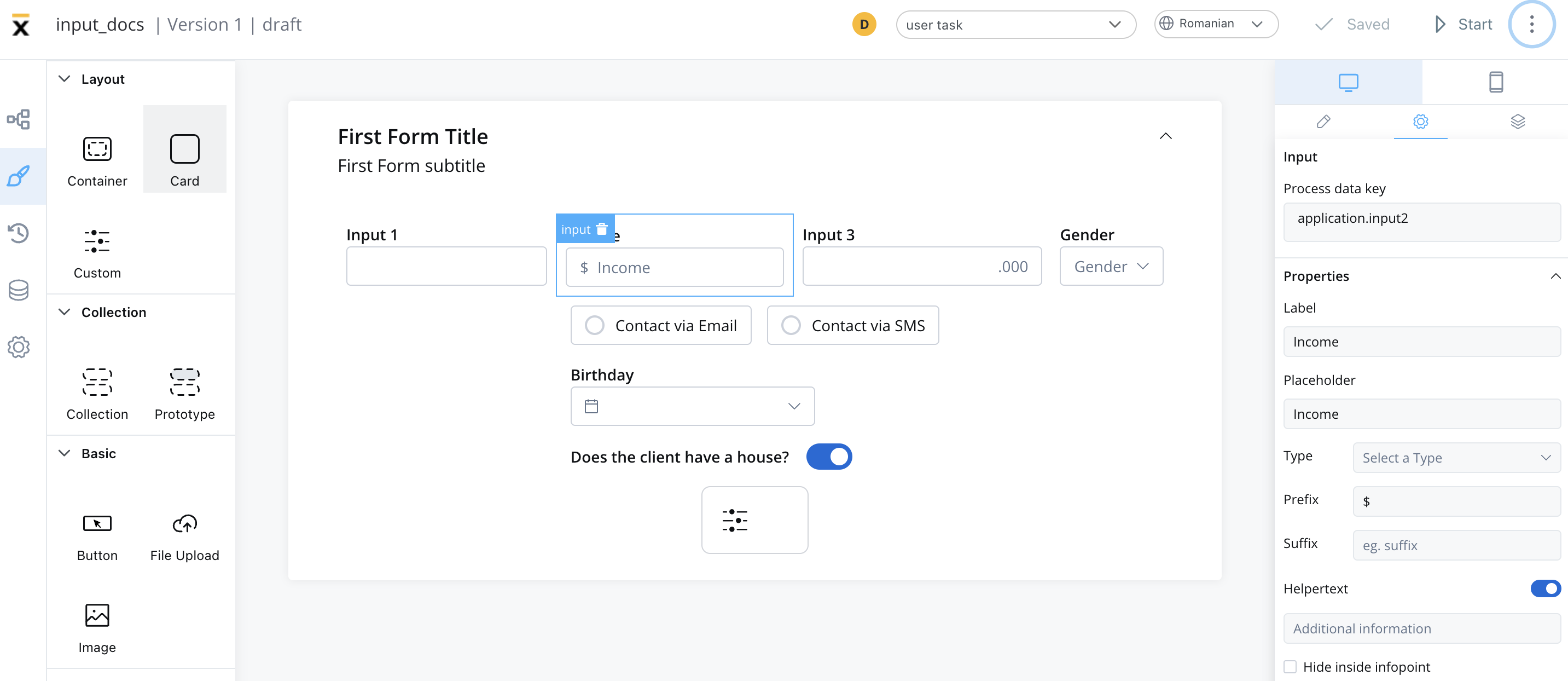Open the pencil styling tab
Viewport: 1568px width, 681px height.
tap(1323, 121)
